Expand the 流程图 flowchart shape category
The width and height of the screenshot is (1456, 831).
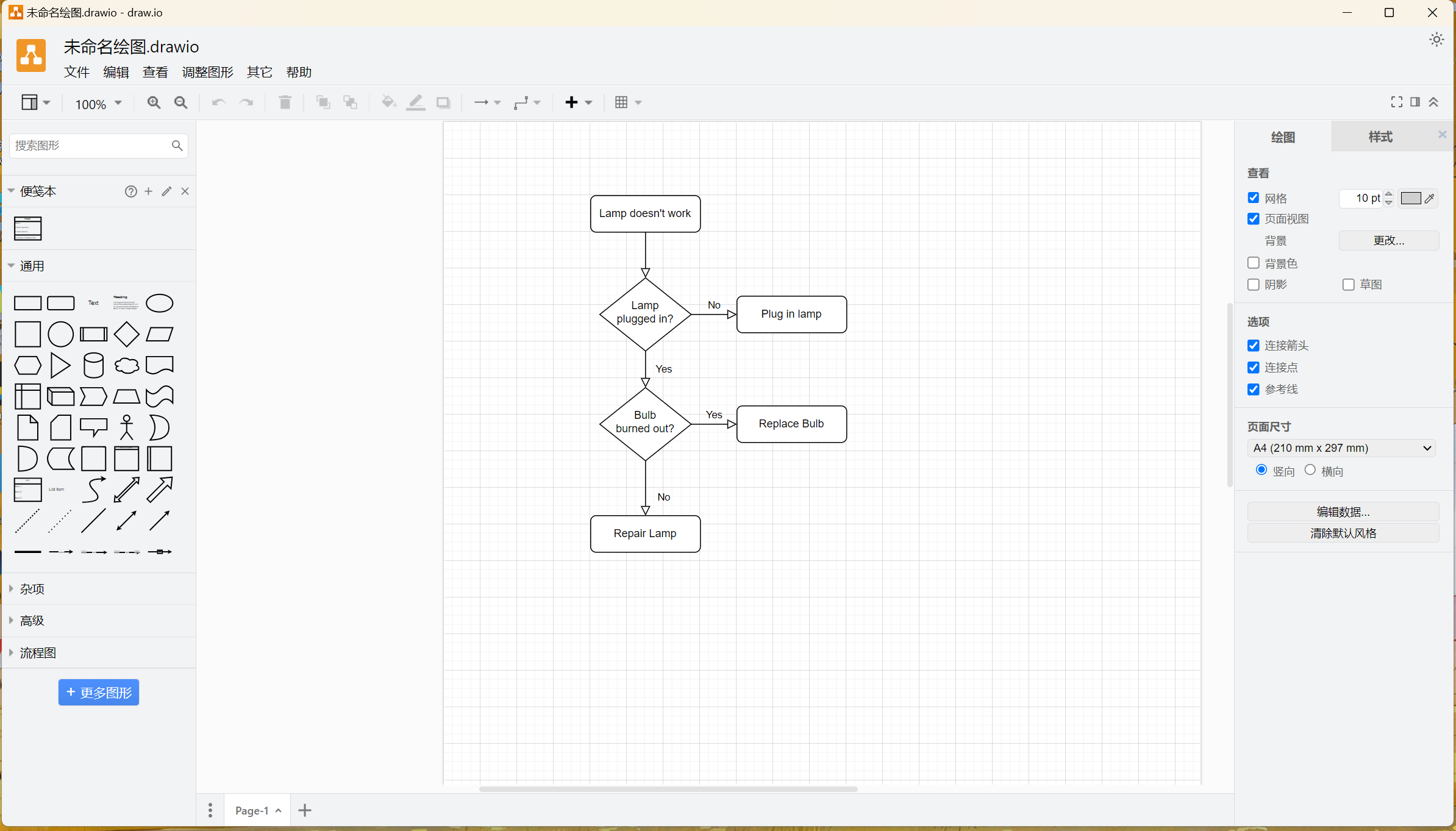coord(38,653)
